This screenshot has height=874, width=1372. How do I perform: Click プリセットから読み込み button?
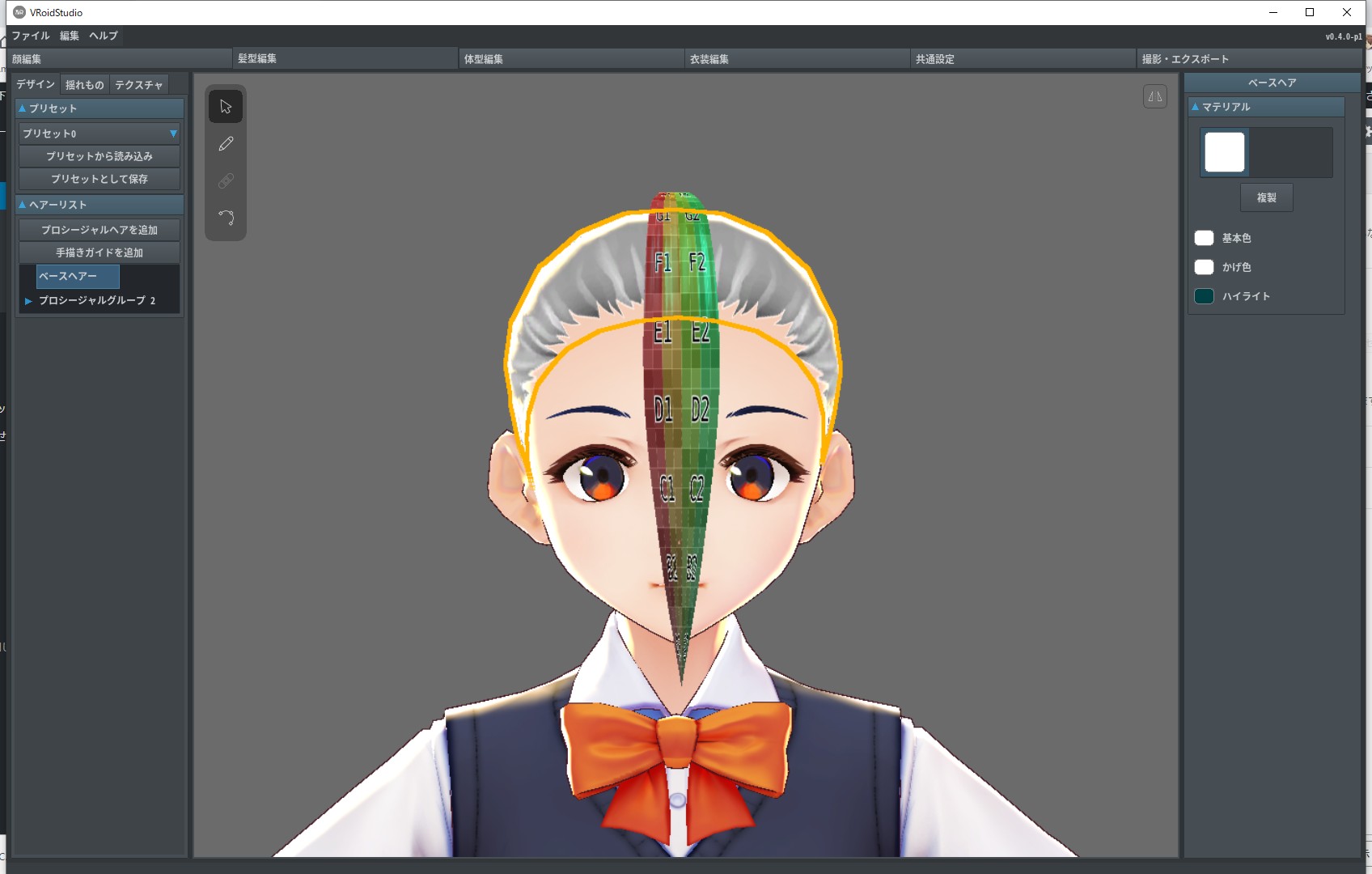point(99,156)
